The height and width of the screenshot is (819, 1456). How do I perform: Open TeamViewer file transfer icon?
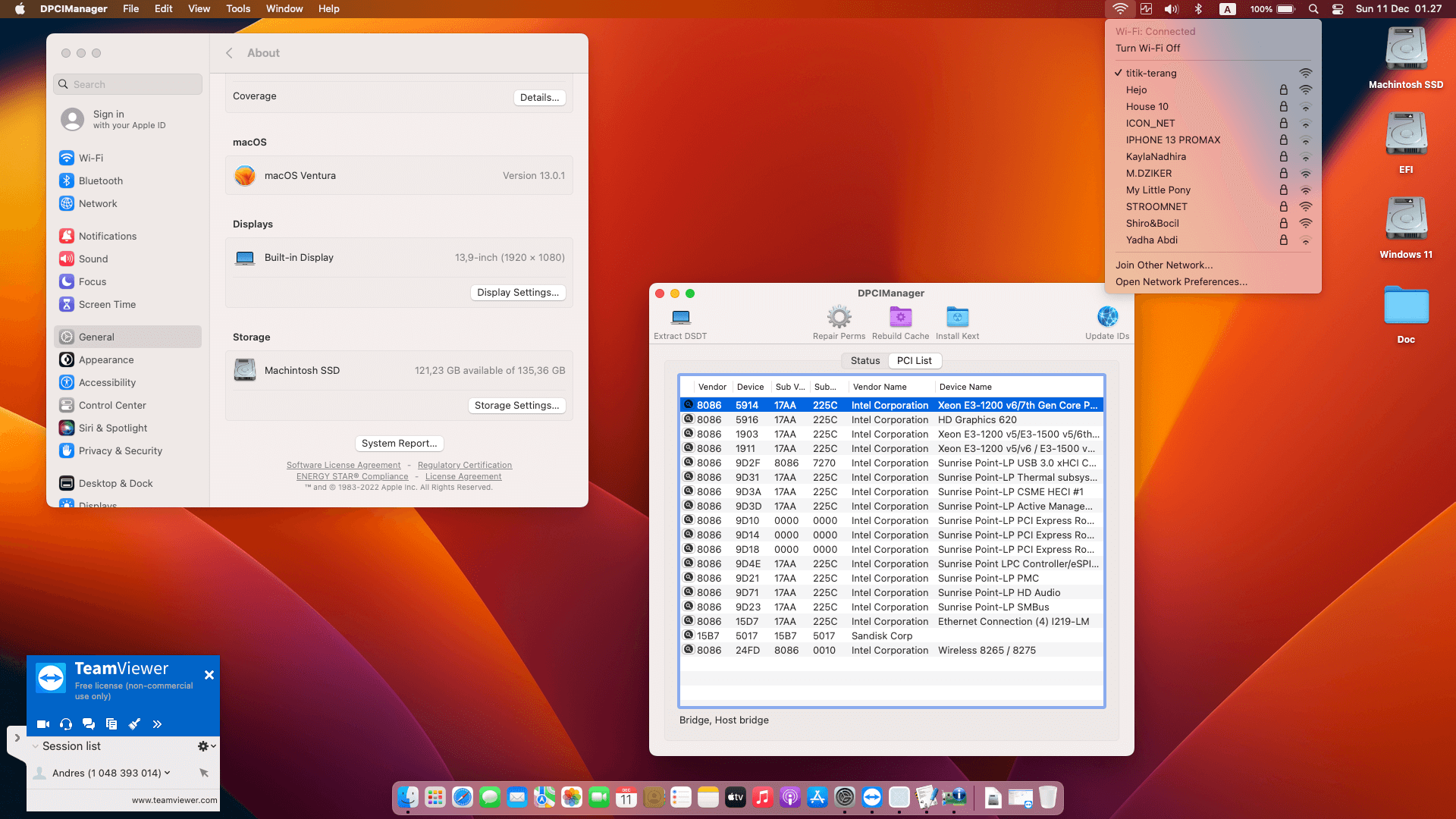pyautogui.click(x=111, y=724)
